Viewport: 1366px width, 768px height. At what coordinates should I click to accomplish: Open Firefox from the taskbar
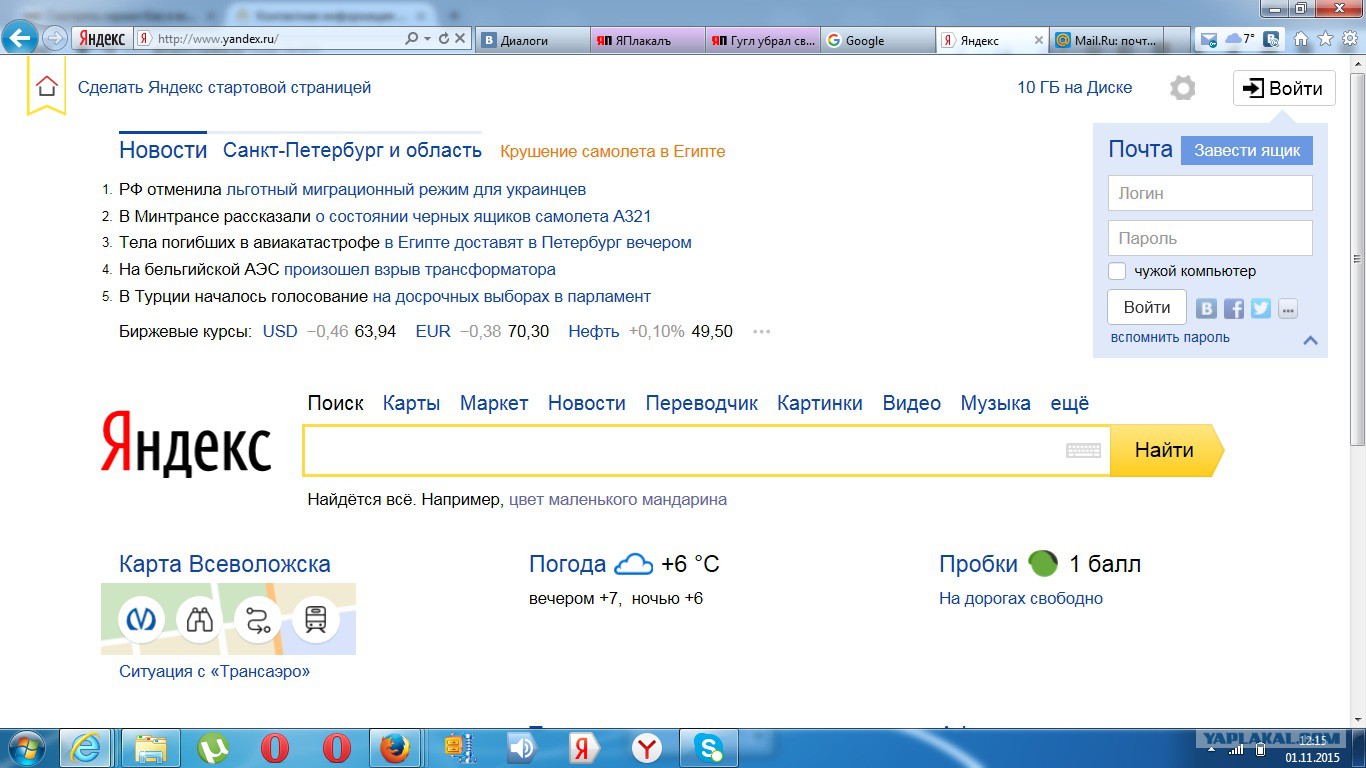coord(395,748)
